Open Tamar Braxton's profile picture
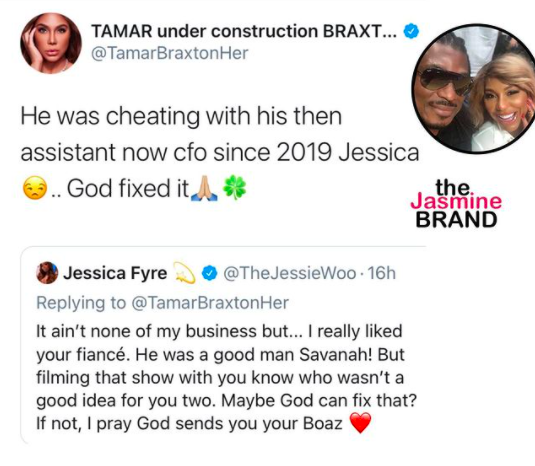The height and width of the screenshot is (466, 535). pyautogui.click(x=51, y=43)
